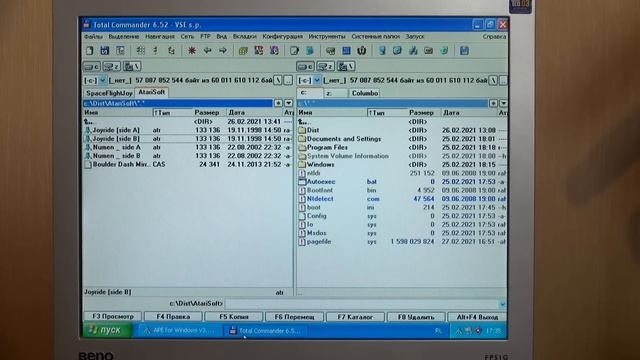Click the command line input field

click(362, 304)
